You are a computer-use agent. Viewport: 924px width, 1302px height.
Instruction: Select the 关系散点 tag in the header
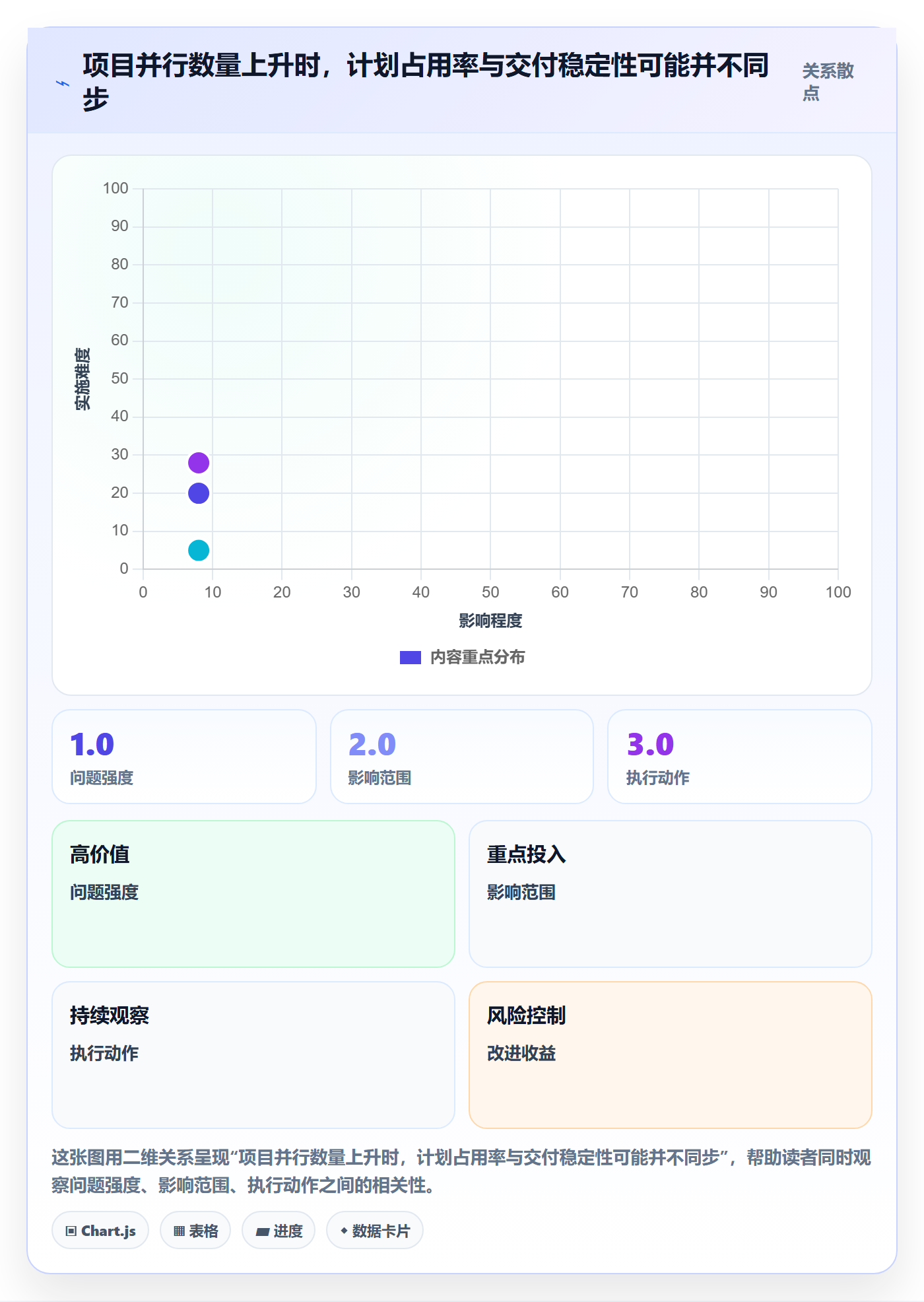[828, 82]
